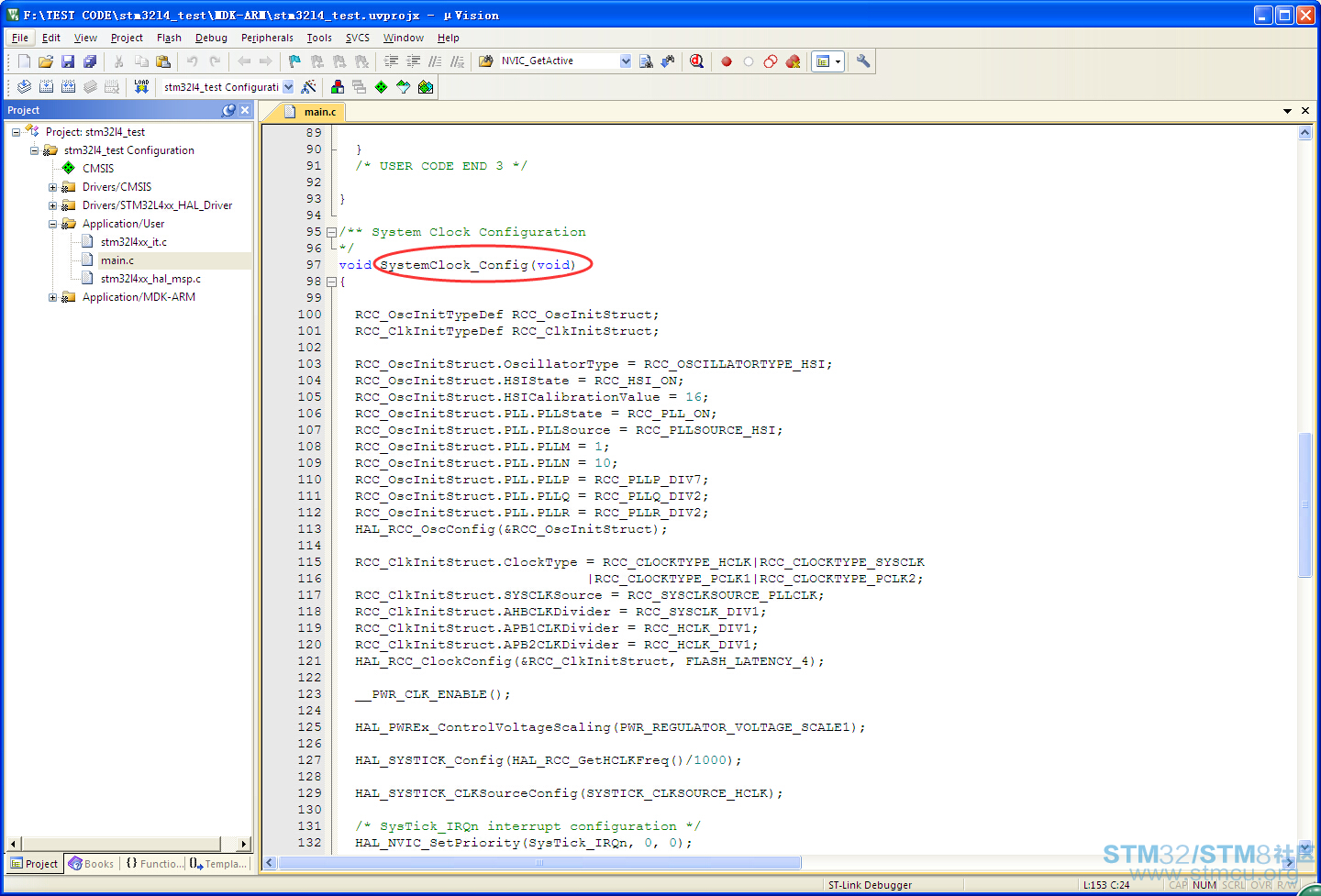The width and height of the screenshot is (1321, 896).
Task: Save the current file with the floppy icon
Action: [68, 61]
